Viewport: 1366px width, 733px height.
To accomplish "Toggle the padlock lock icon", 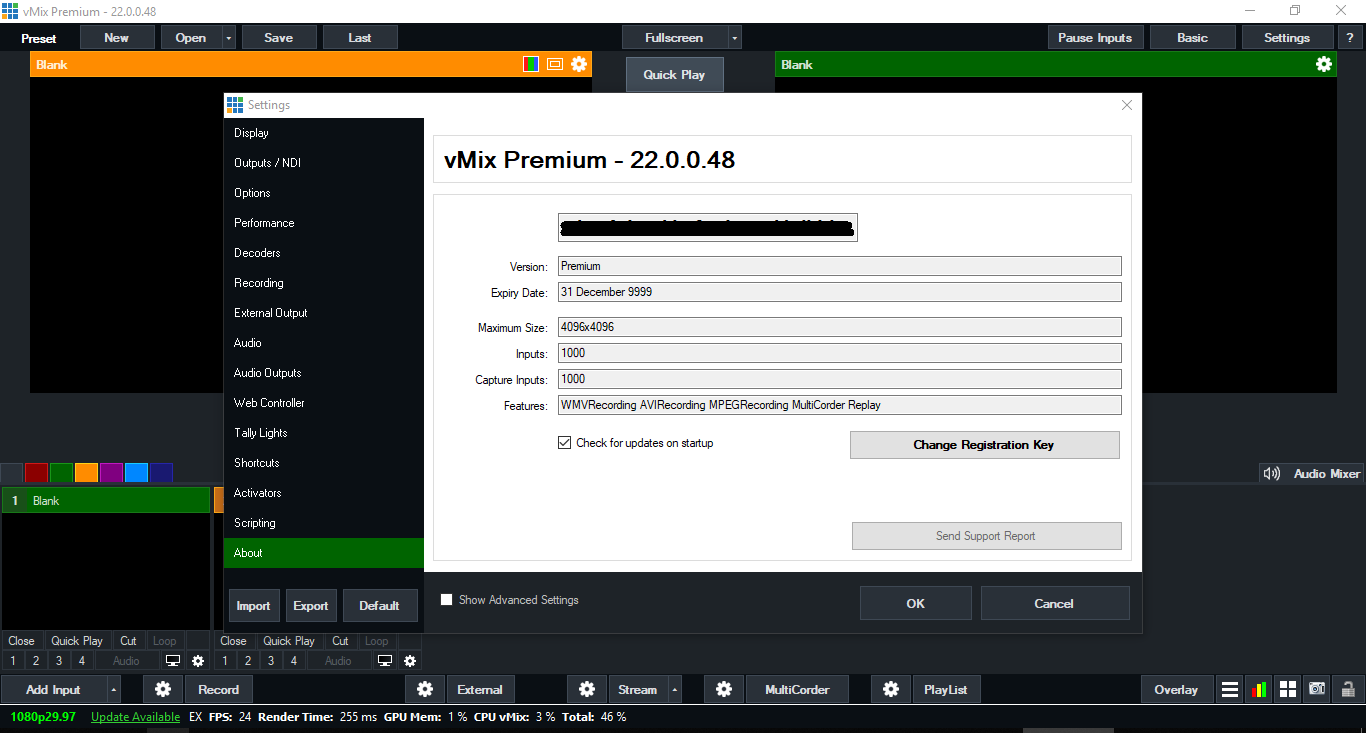I will [x=1348, y=689].
